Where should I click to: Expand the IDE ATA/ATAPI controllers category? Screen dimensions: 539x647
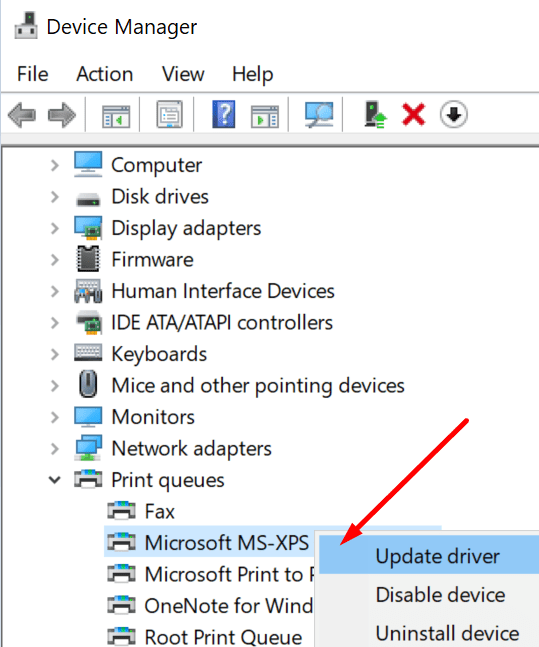pos(54,323)
